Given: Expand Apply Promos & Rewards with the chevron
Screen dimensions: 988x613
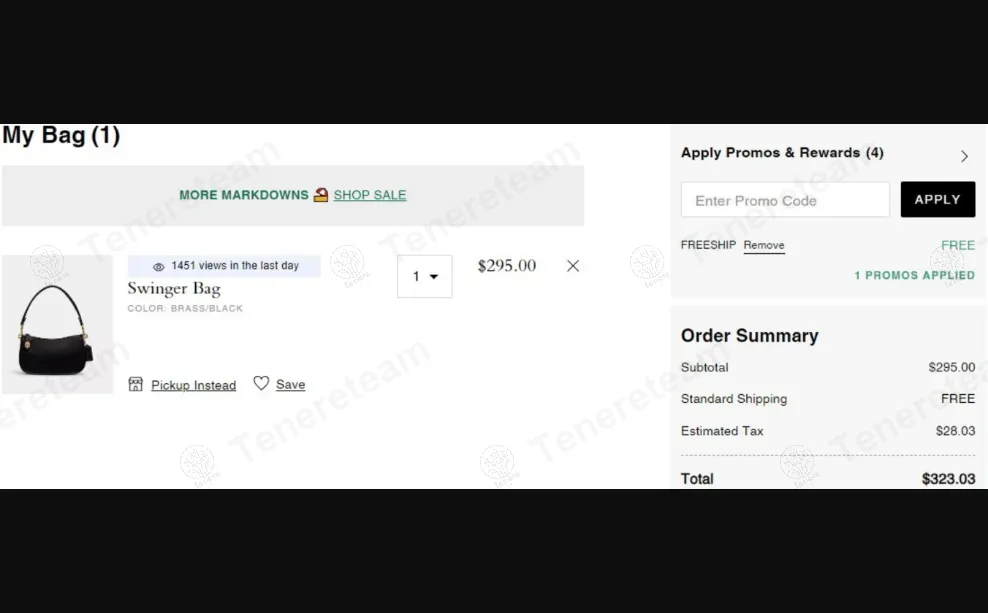Looking at the screenshot, I should [964, 156].
